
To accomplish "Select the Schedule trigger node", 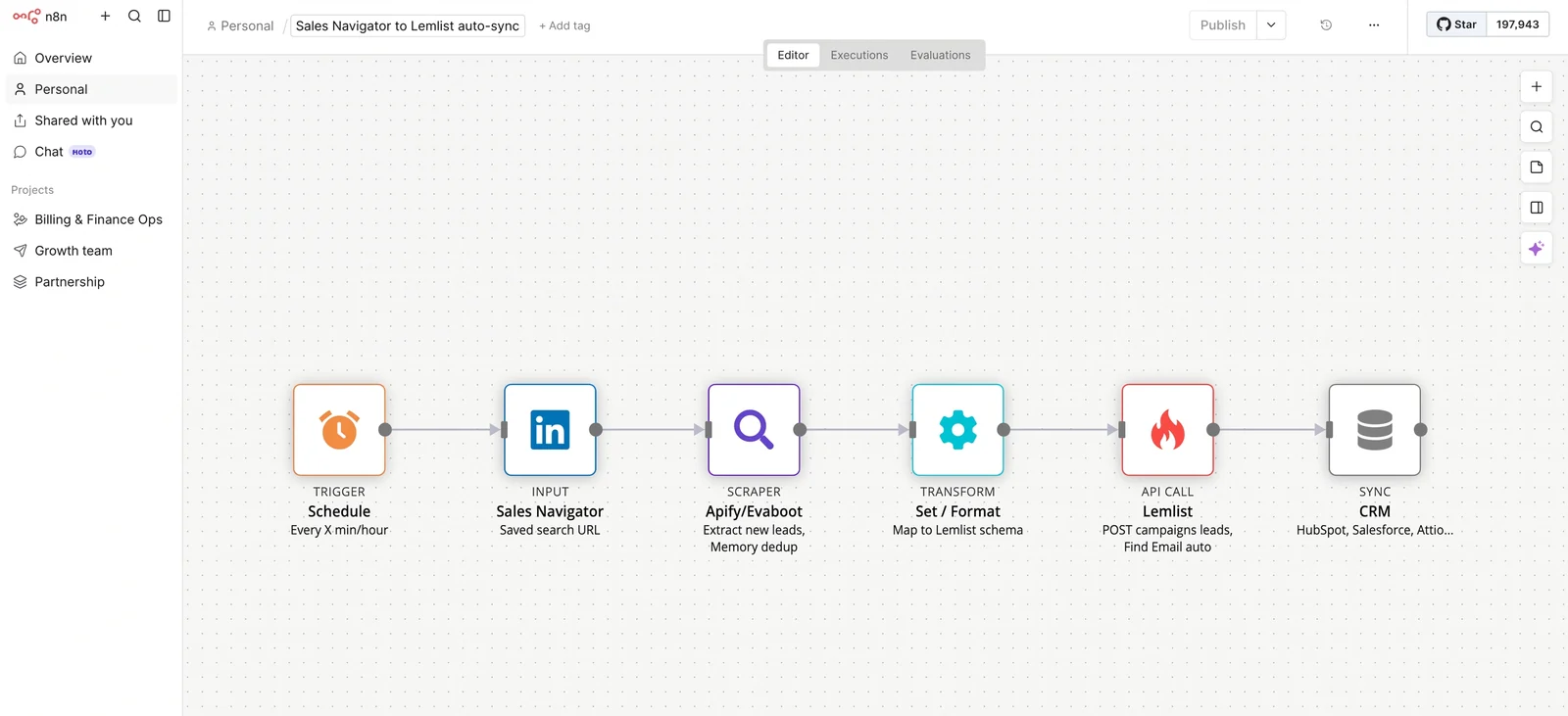I will [x=339, y=430].
